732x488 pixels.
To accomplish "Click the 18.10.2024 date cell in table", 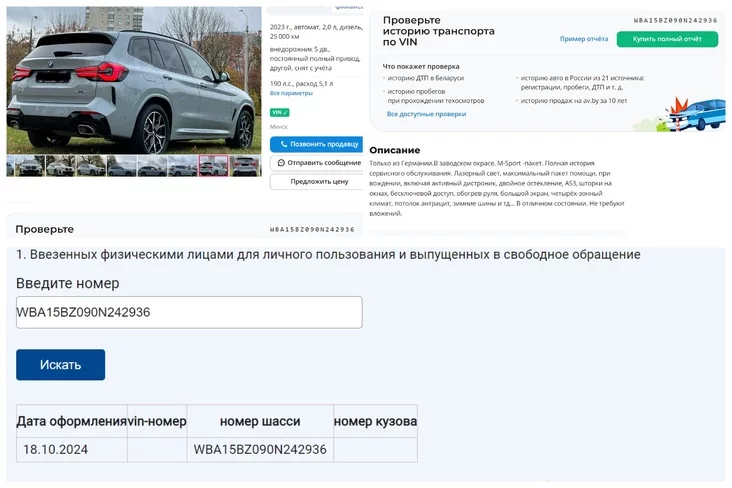I will click(56, 450).
